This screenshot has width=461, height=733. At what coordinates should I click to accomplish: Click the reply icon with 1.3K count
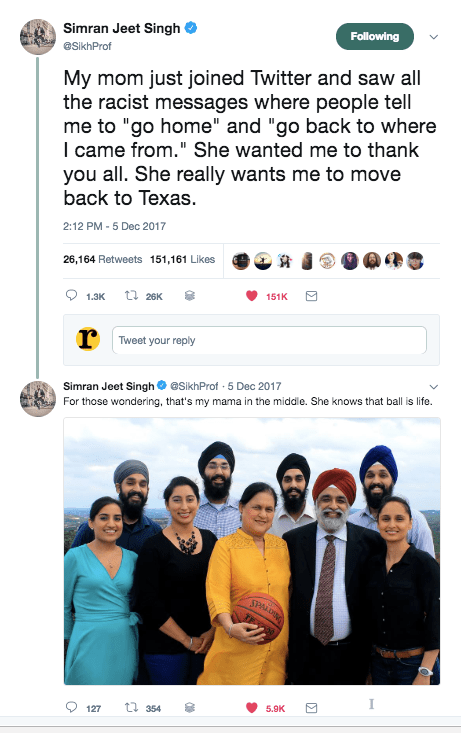[71, 295]
